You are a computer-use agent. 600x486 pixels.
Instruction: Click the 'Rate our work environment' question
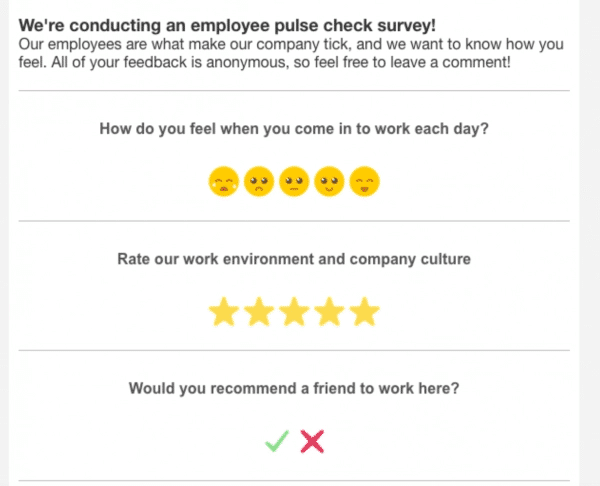pos(294,259)
